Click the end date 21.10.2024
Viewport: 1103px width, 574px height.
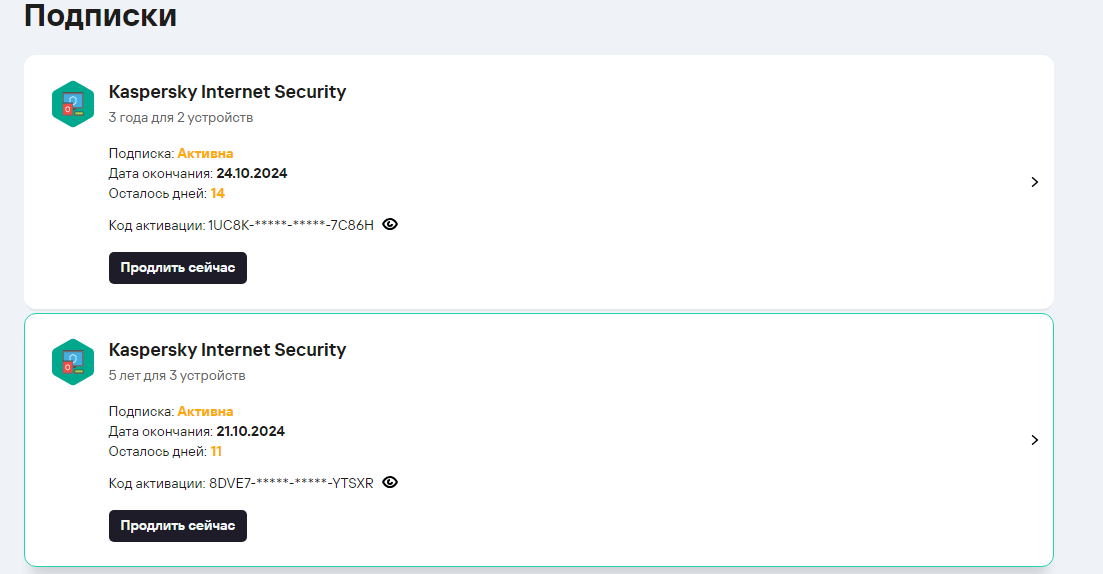coord(251,431)
